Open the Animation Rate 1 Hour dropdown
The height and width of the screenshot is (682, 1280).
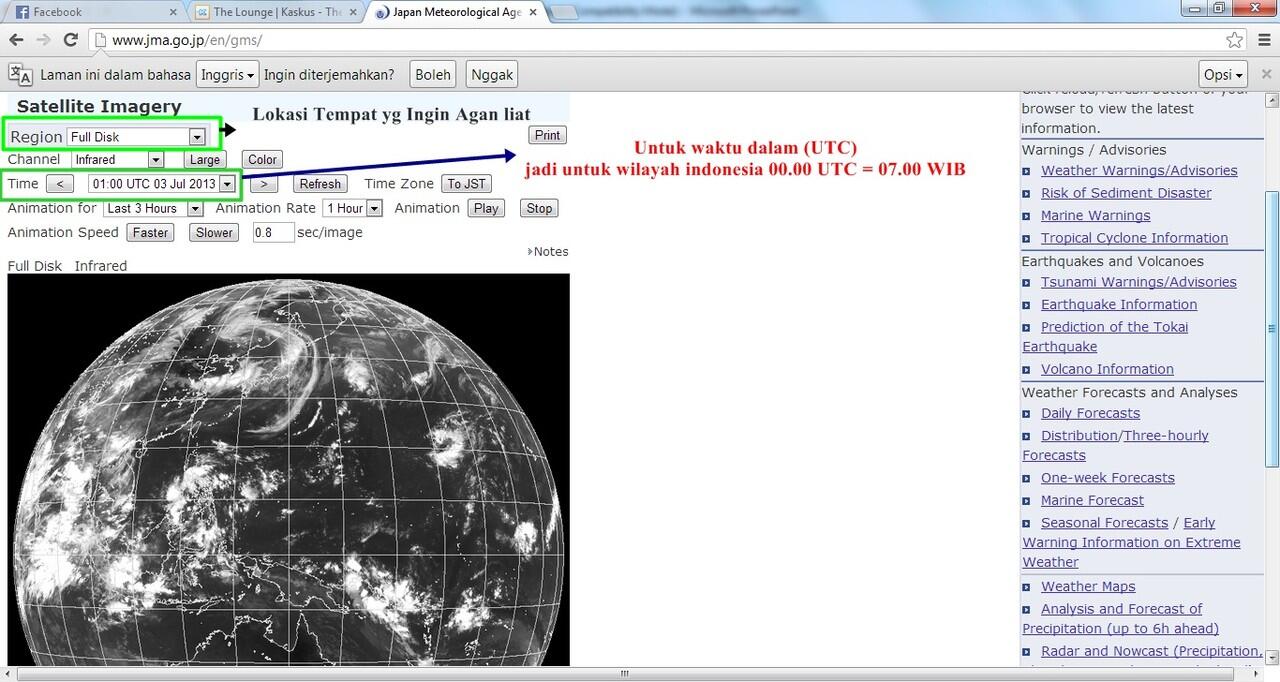coord(352,208)
